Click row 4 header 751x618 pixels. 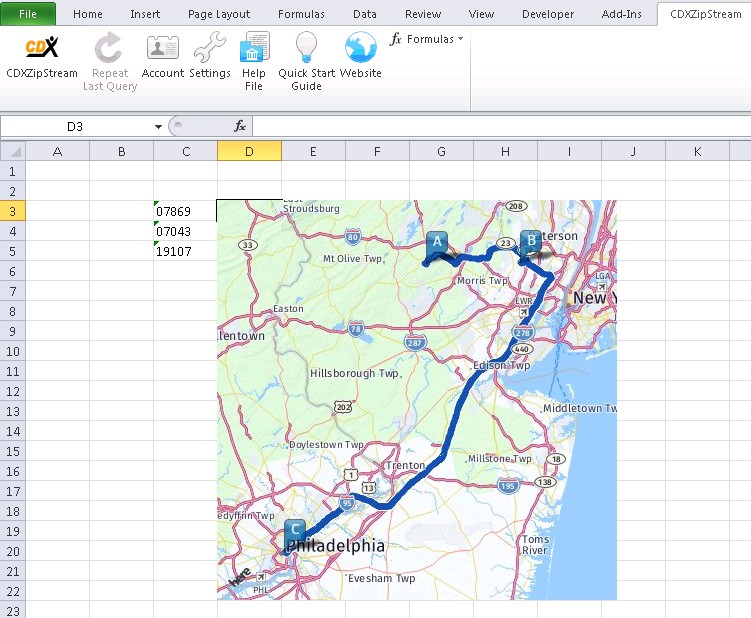coord(12,231)
